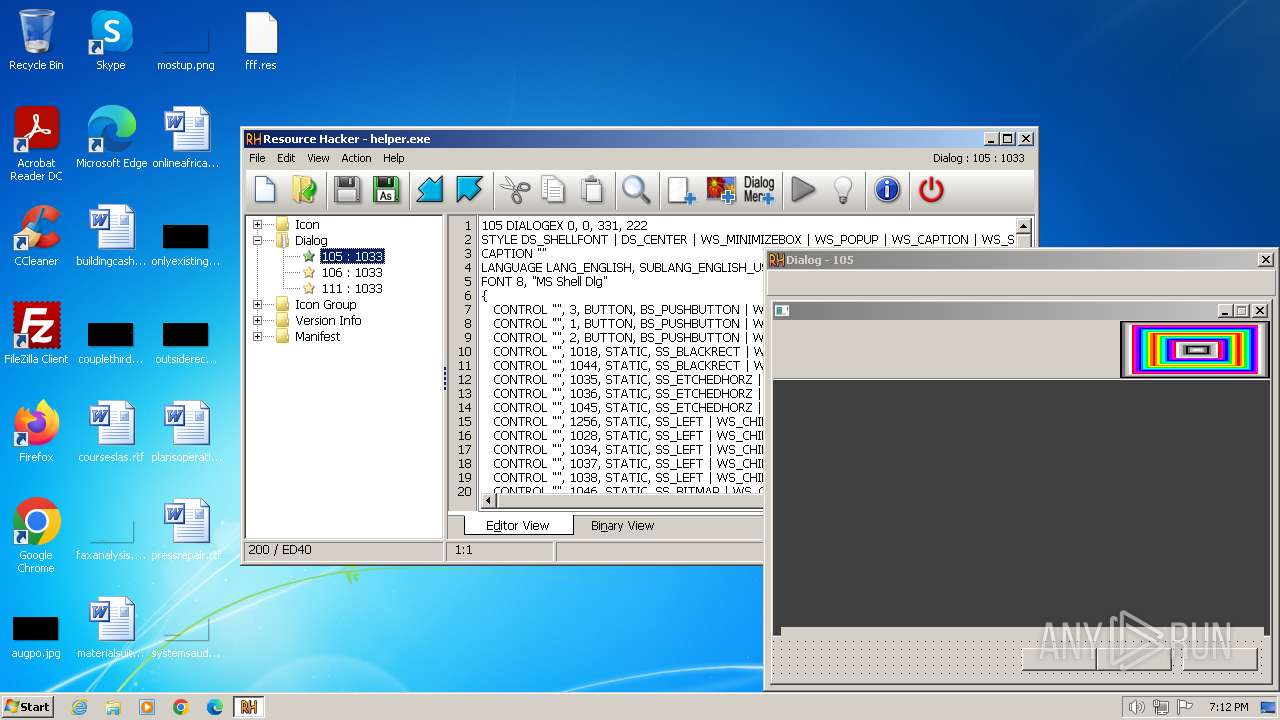The width and height of the screenshot is (1280, 720).
Task: Open the Firefox desktop shortcut
Action: pyautogui.click(x=36, y=432)
